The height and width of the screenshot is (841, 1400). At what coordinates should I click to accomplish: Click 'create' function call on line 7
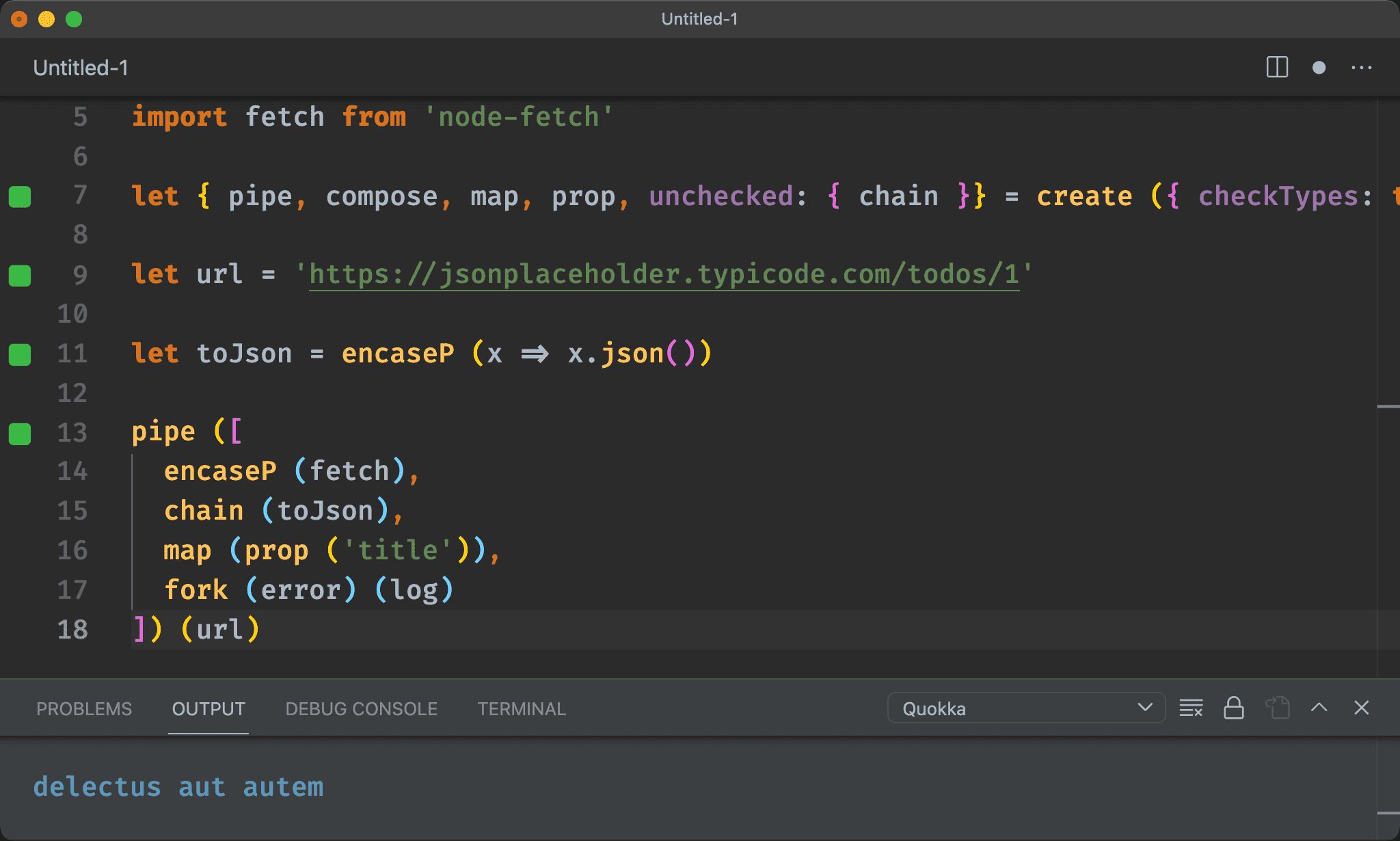(1084, 196)
